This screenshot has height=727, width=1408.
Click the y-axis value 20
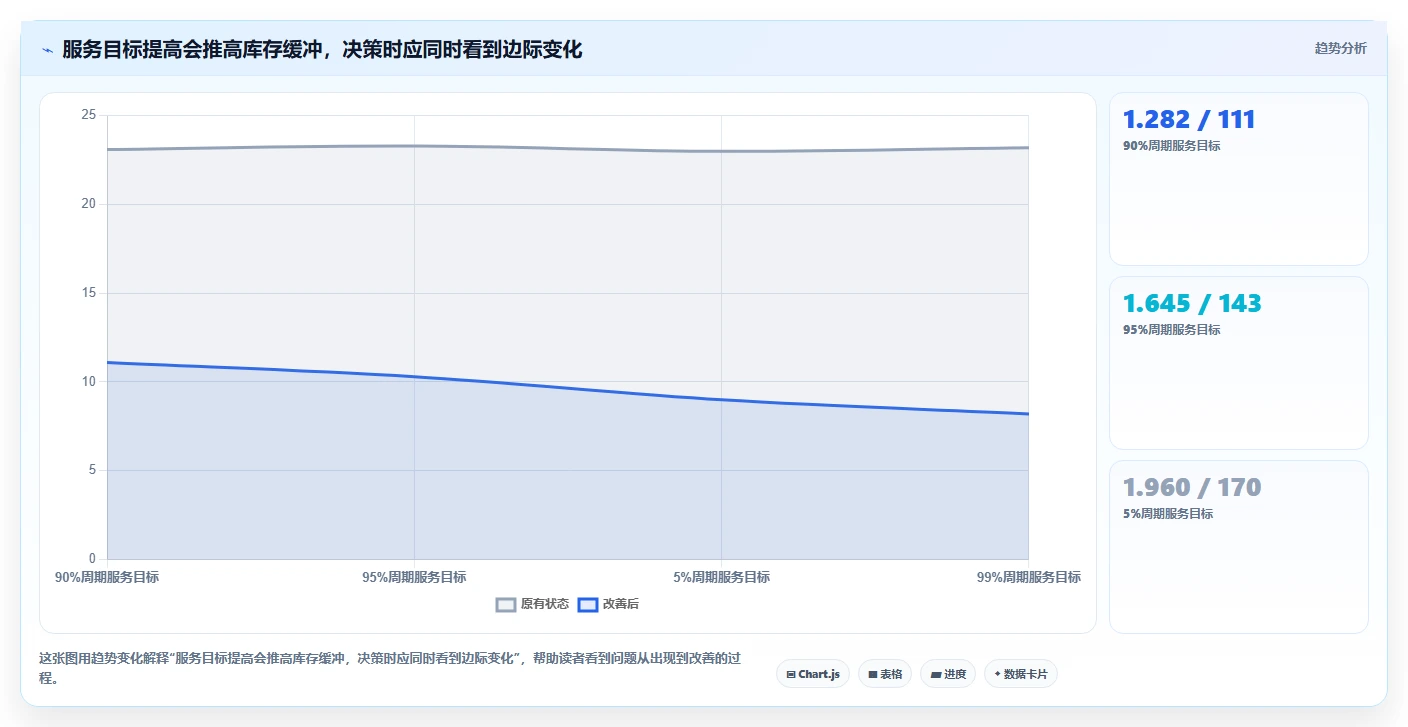[89, 204]
